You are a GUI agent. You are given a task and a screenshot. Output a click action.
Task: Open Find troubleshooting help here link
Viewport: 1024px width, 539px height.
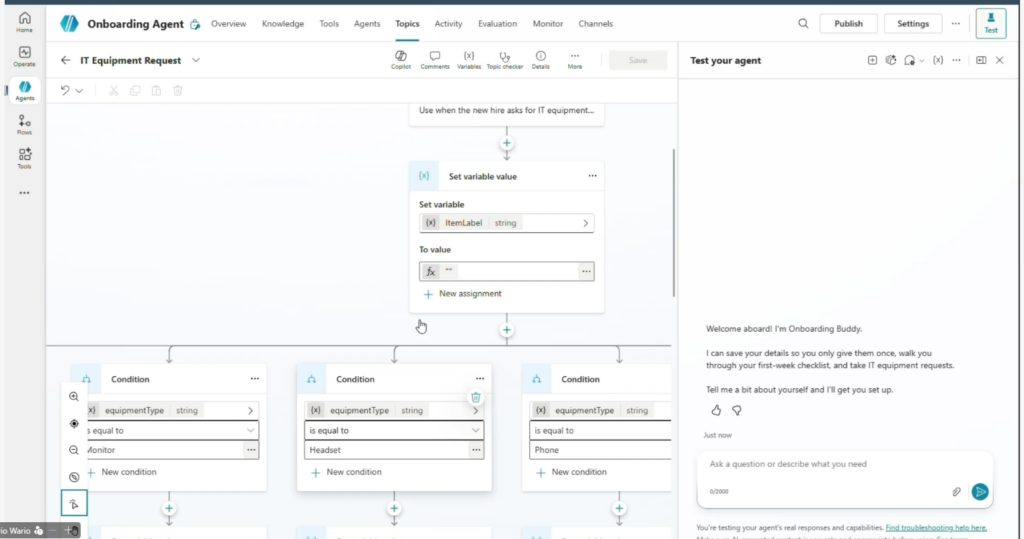(x=936, y=527)
